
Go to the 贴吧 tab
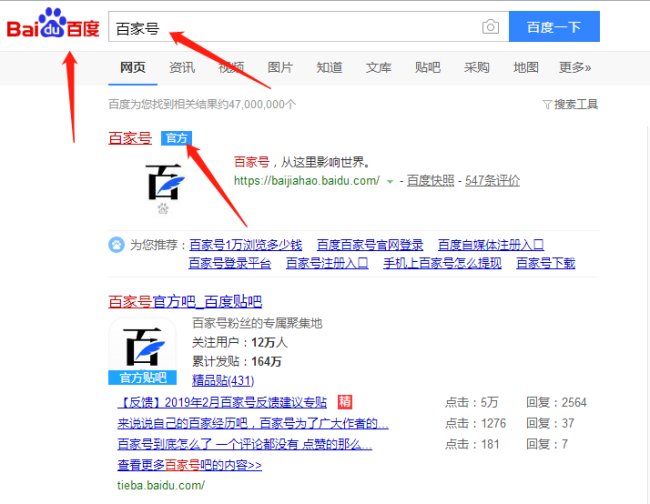tap(428, 67)
